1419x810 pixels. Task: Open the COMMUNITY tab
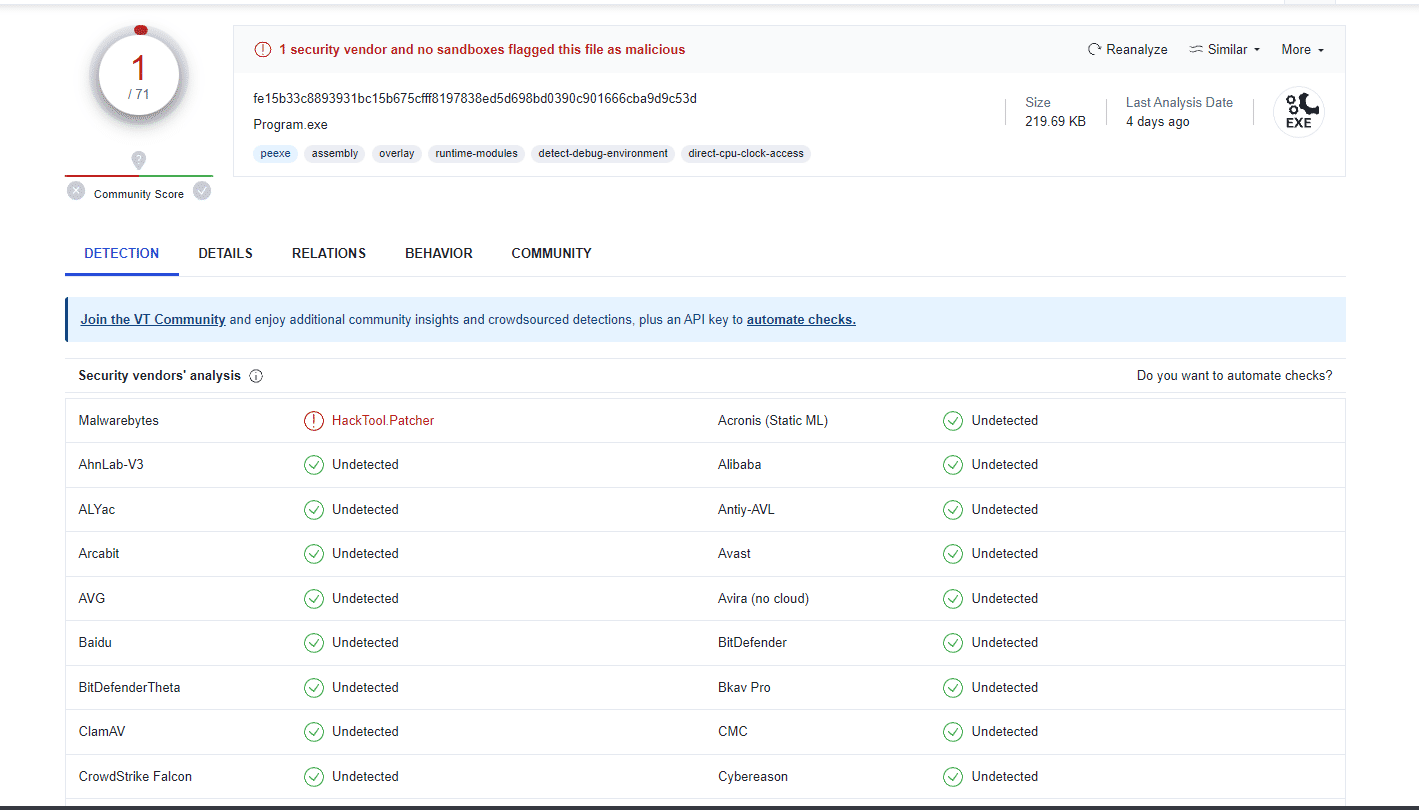(x=552, y=253)
